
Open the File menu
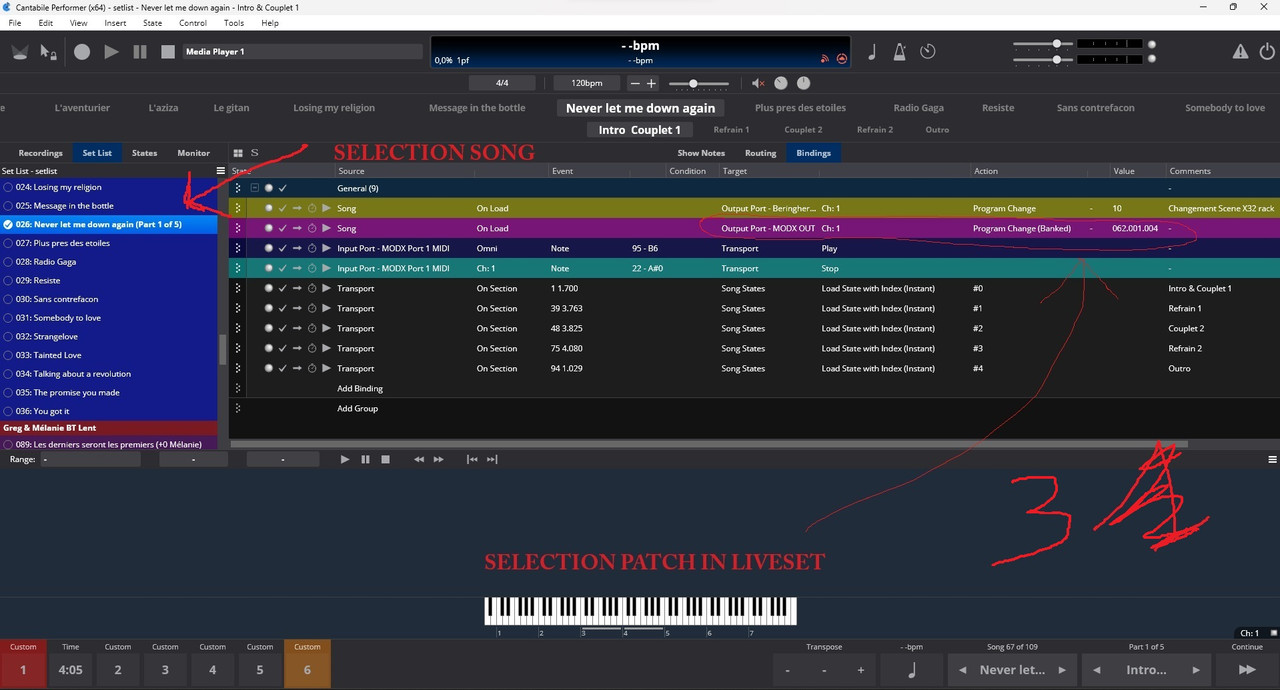pyautogui.click(x=15, y=23)
